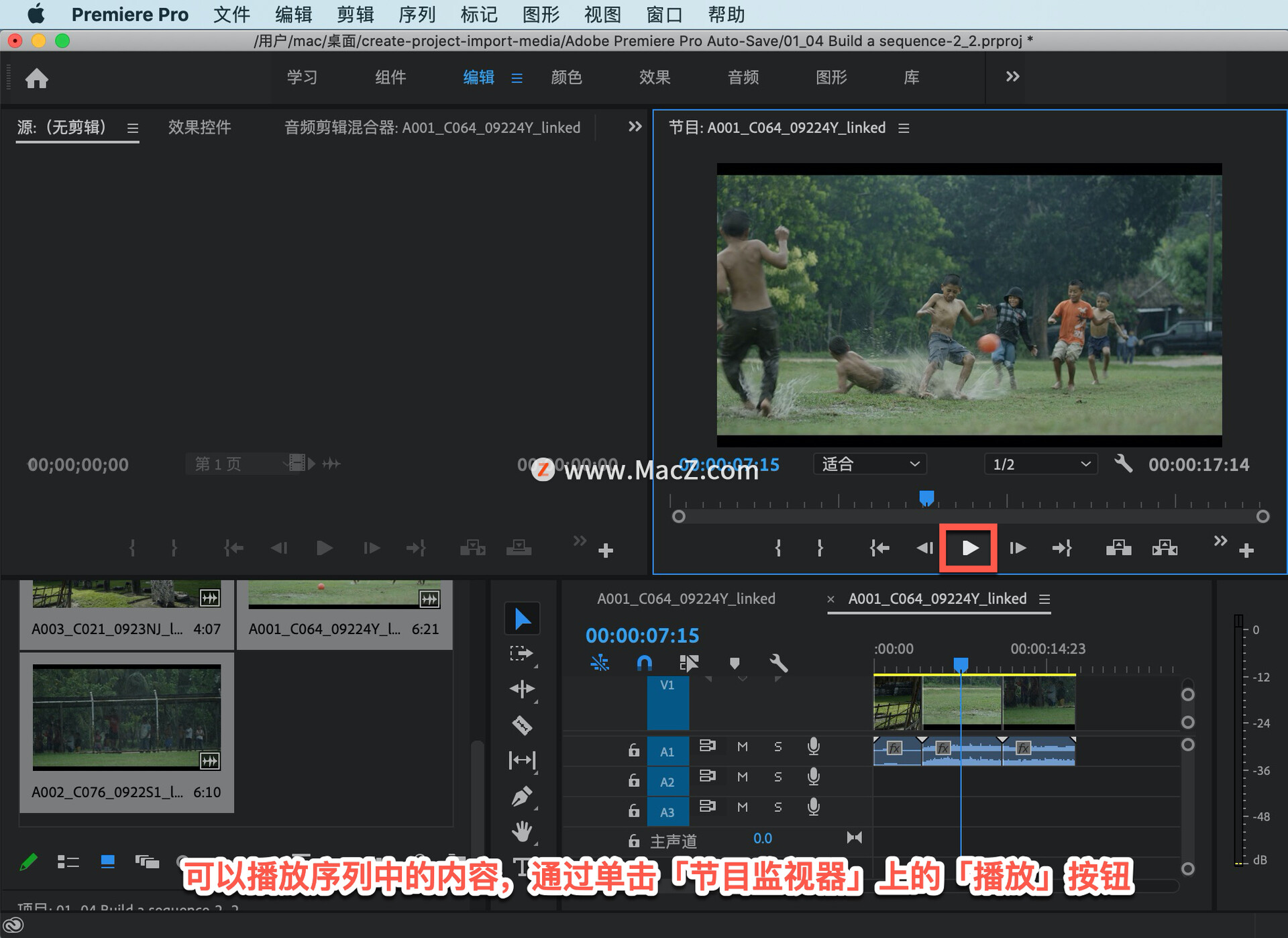
Task: Select the Pen tool in the toolbar
Action: (522, 796)
